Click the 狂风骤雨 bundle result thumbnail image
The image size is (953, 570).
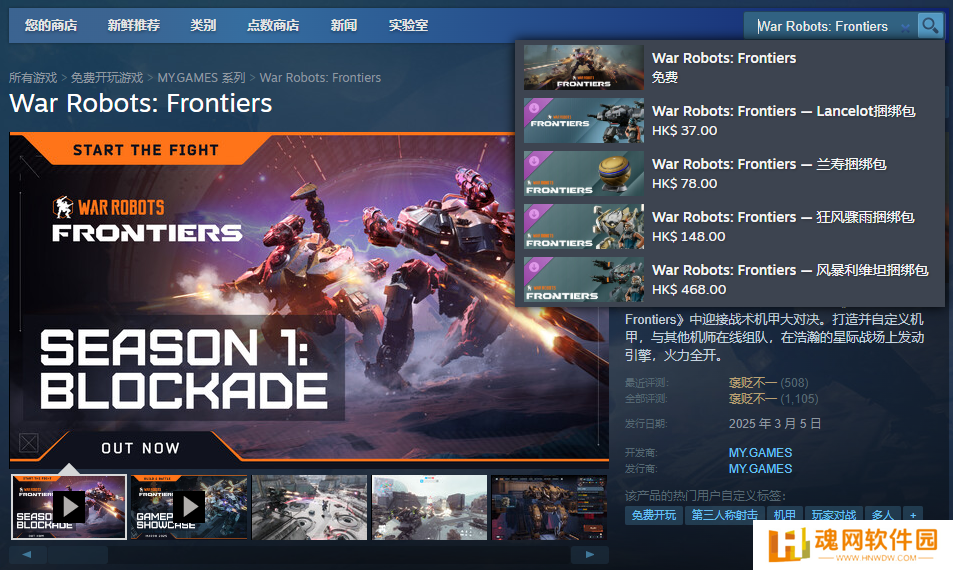(x=583, y=226)
